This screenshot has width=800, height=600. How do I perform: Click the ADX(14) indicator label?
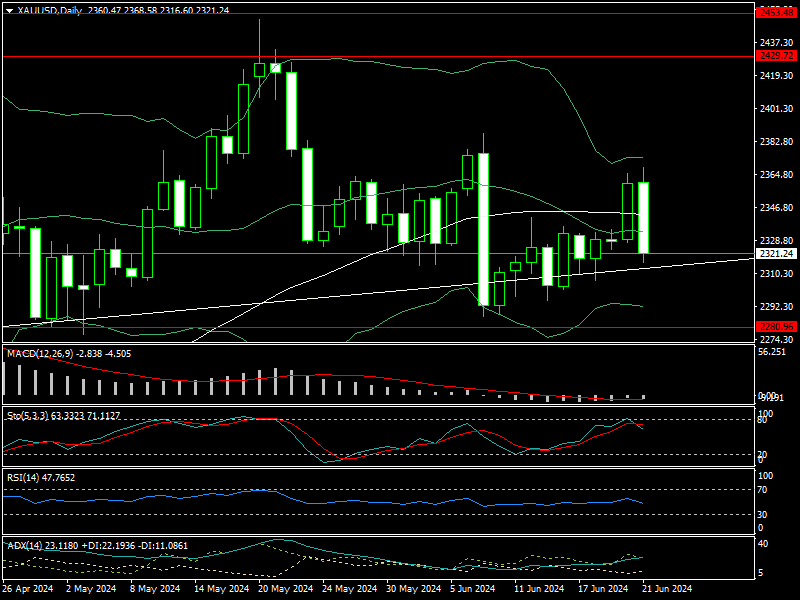pos(25,545)
